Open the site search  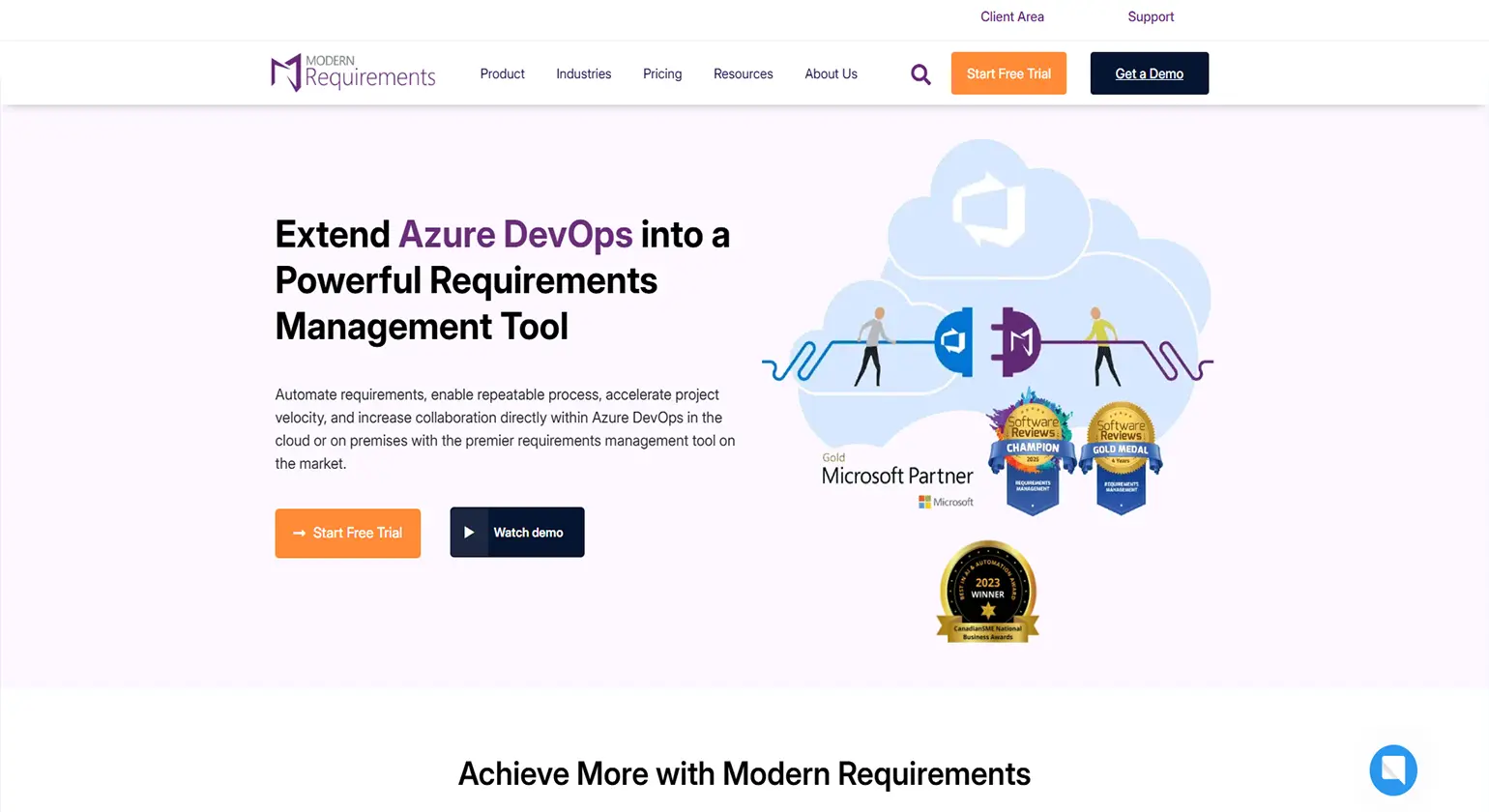[920, 73]
